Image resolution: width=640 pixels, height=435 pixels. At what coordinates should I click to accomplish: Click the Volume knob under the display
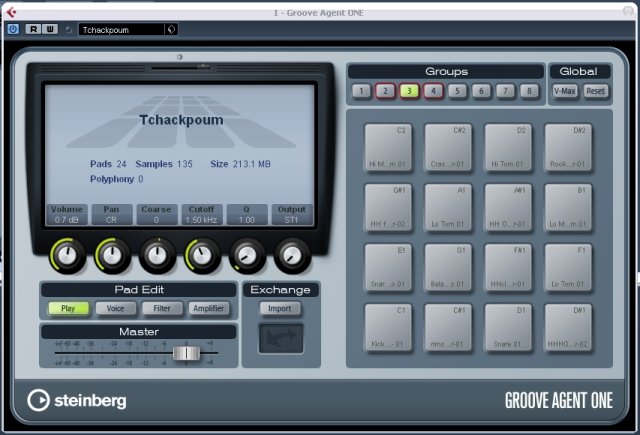pyautogui.click(x=67, y=256)
